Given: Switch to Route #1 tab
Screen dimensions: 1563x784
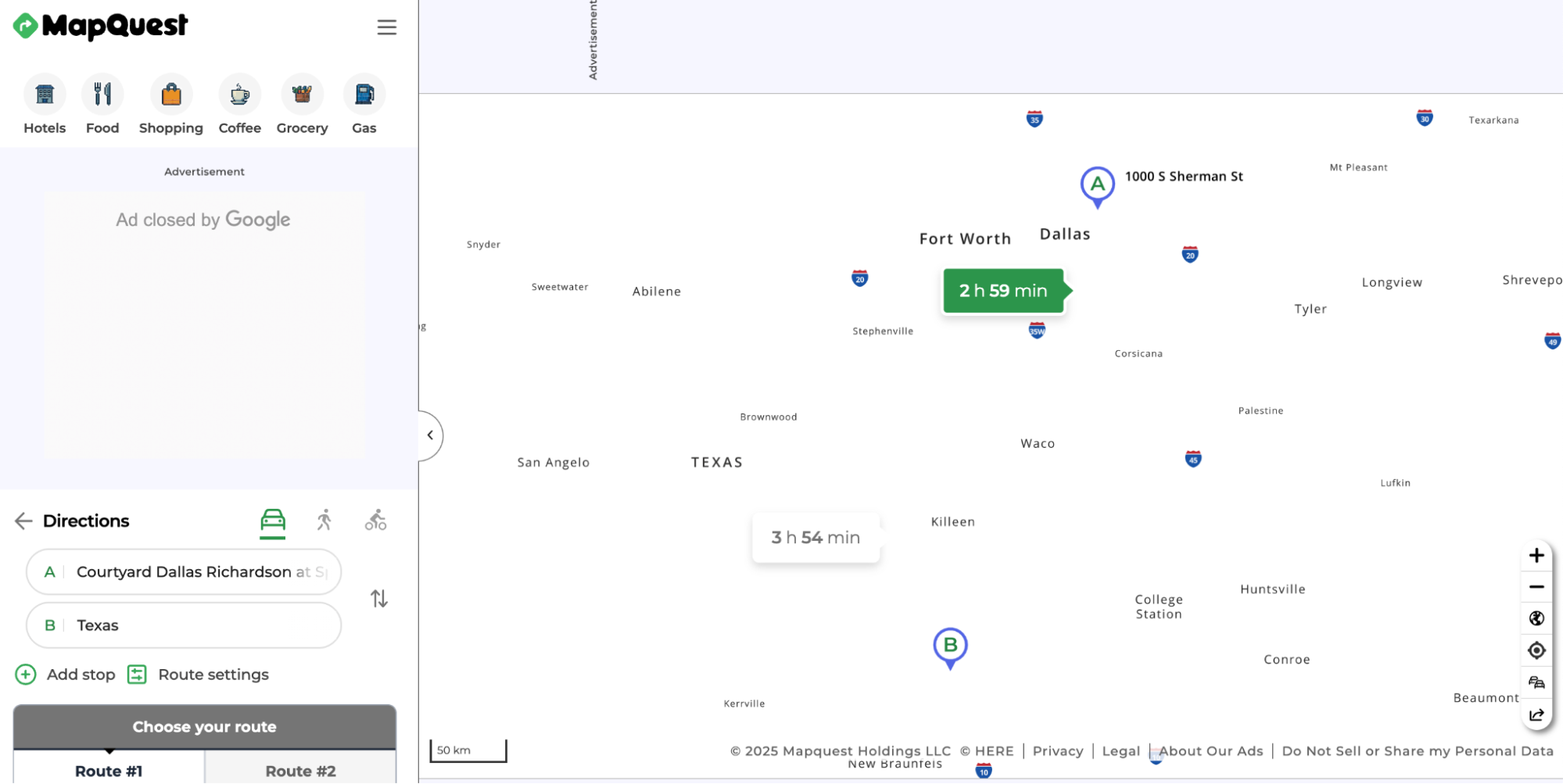Looking at the screenshot, I should point(109,770).
